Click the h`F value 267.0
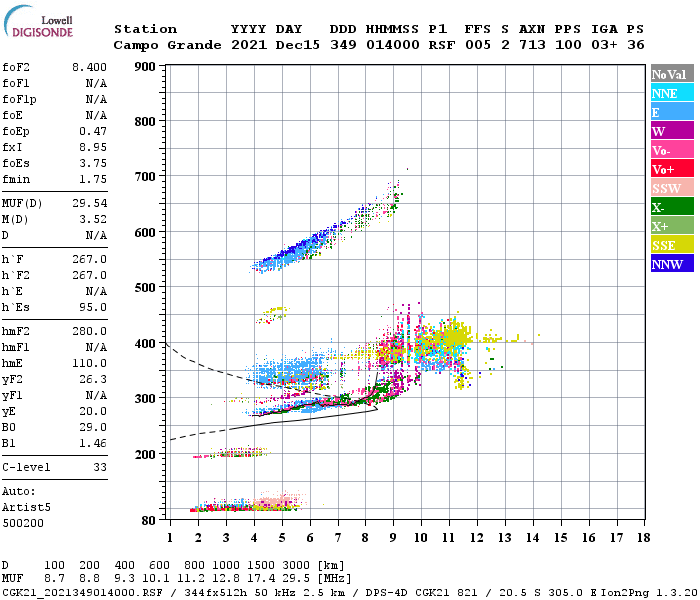This screenshot has width=700, height=600. 89,259
